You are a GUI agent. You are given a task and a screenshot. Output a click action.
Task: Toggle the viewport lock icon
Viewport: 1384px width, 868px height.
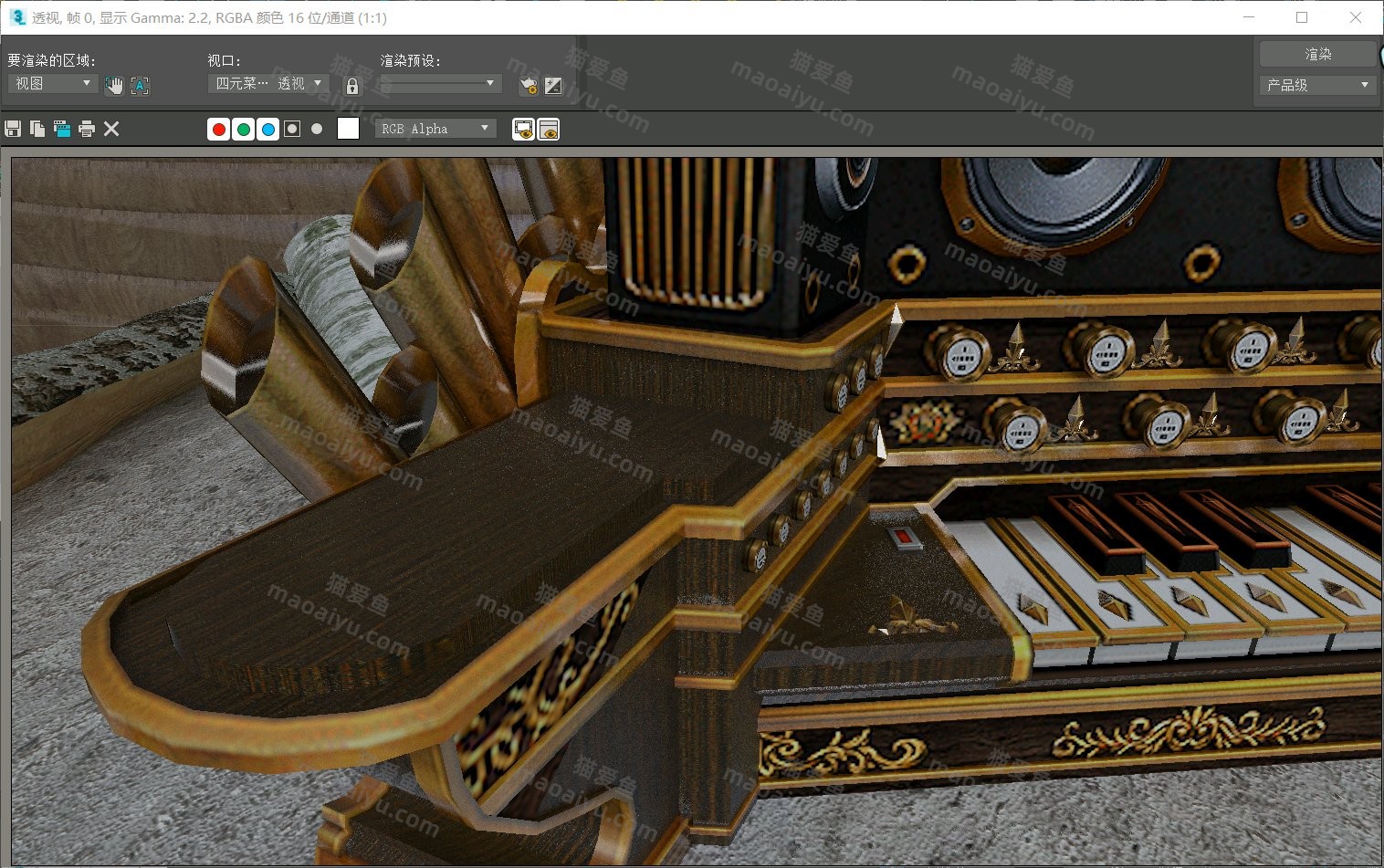(352, 86)
